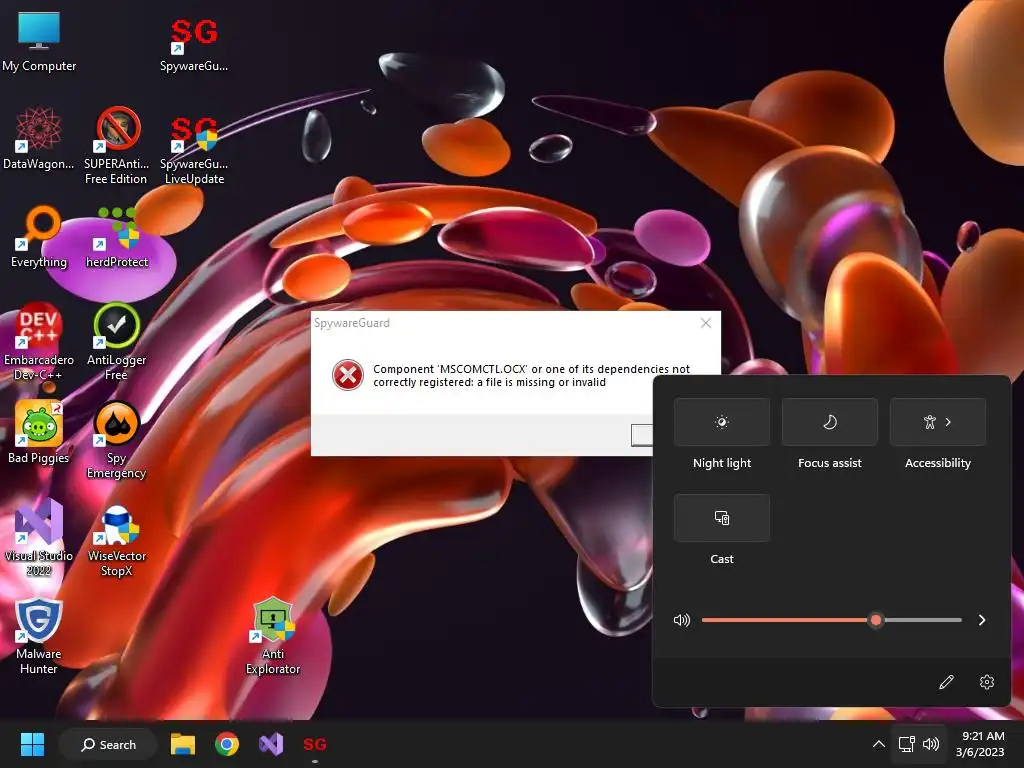Open WiseVector StopX shortcut
1024x768 pixels.
[x=117, y=541]
